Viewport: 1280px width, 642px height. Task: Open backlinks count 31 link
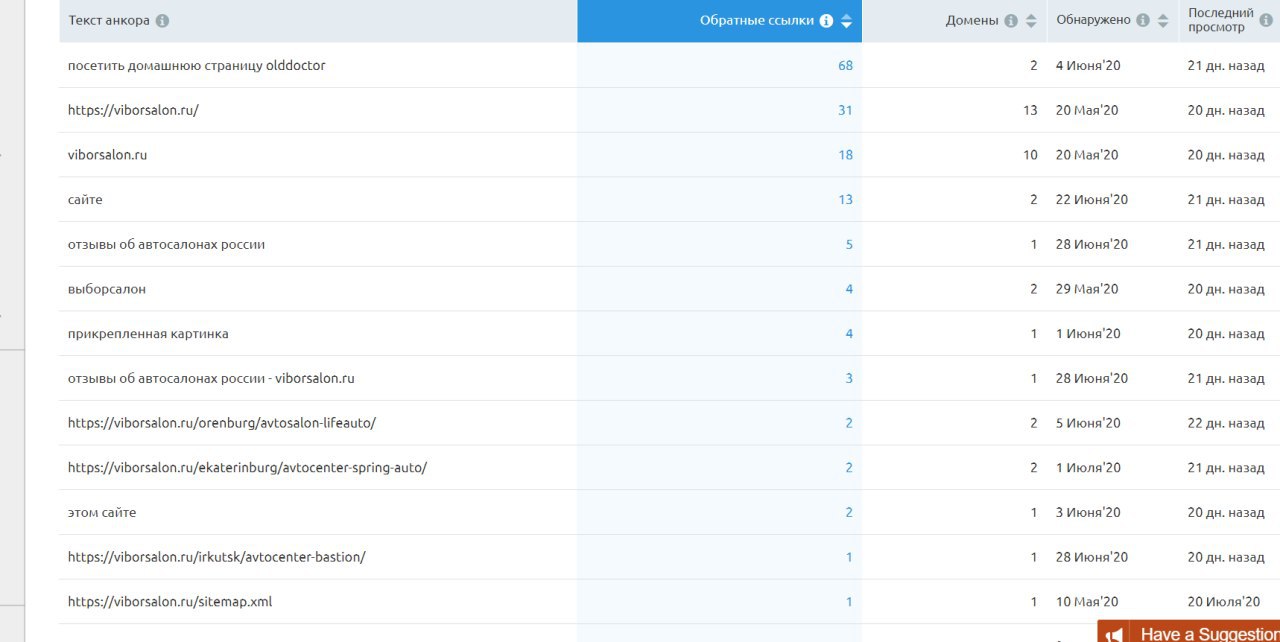pyautogui.click(x=845, y=111)
